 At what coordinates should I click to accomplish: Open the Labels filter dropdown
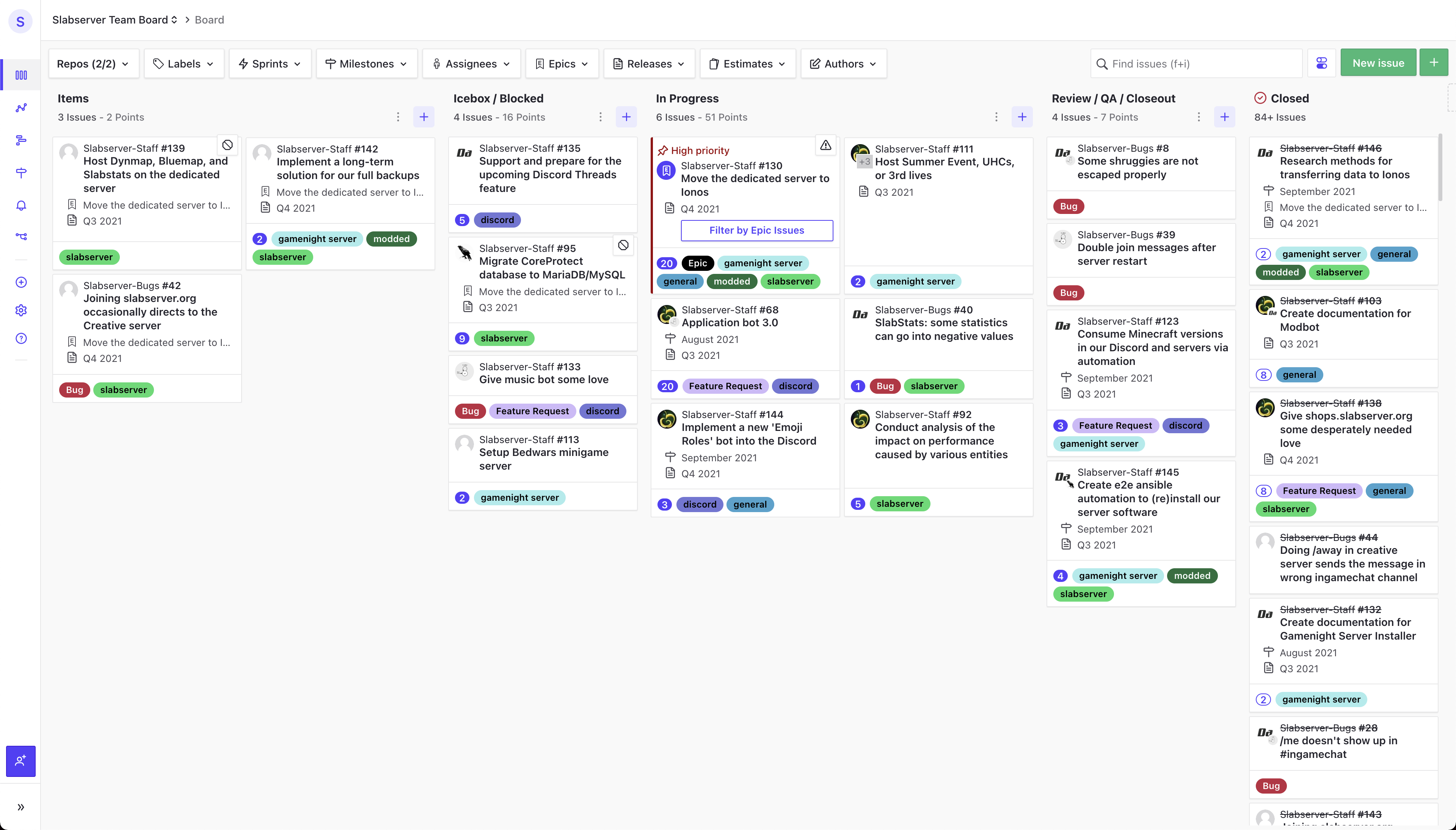(x=184, y=64)
